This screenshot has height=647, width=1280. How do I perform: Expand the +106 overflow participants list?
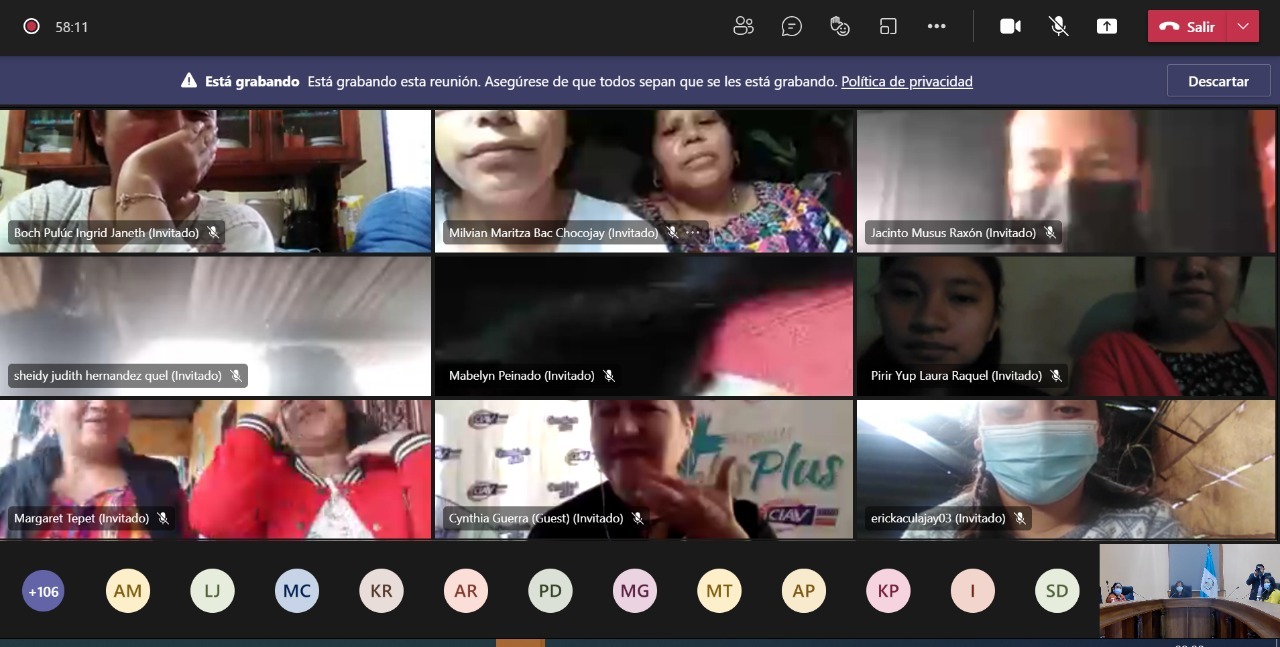43,591
